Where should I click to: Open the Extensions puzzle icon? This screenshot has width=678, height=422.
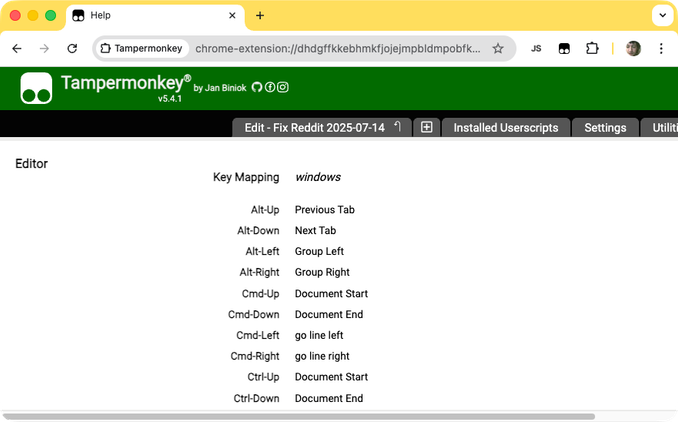point(592,48)
